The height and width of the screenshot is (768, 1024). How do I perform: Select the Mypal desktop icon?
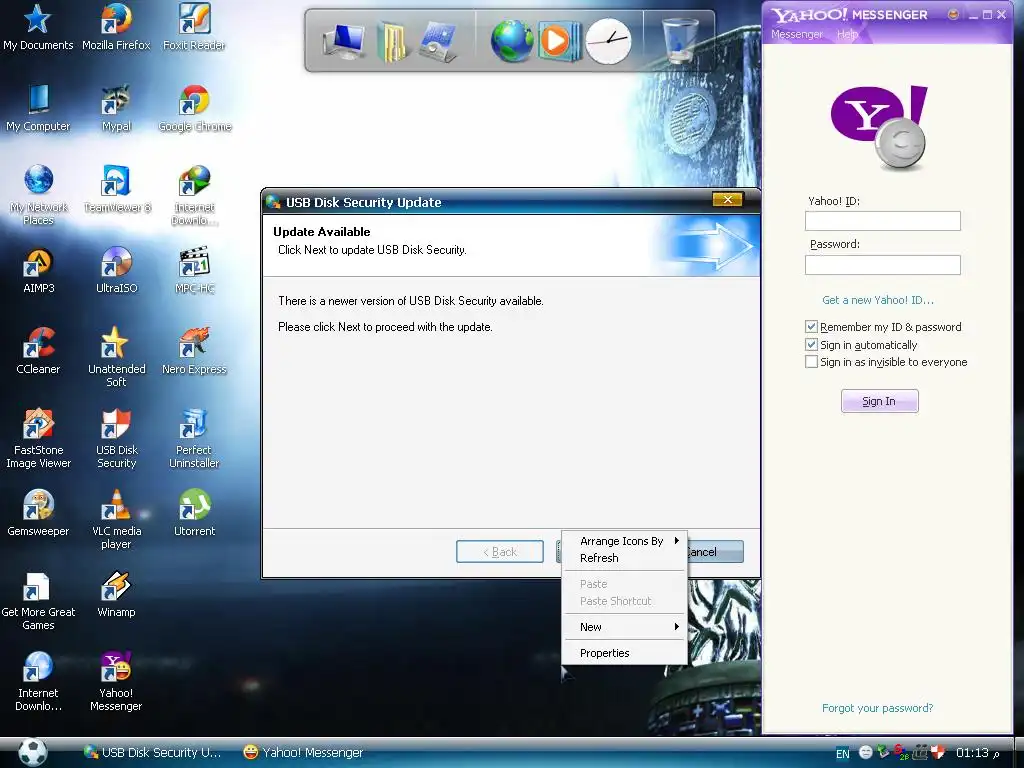116,108
